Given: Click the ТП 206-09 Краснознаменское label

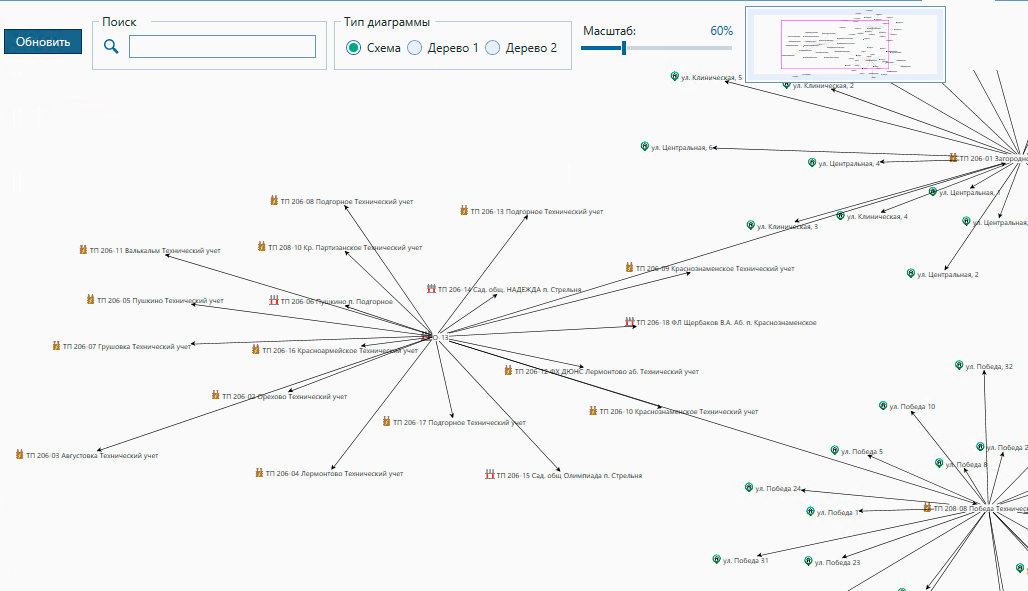Looking at the screenshot, I should tap(715, 268).
